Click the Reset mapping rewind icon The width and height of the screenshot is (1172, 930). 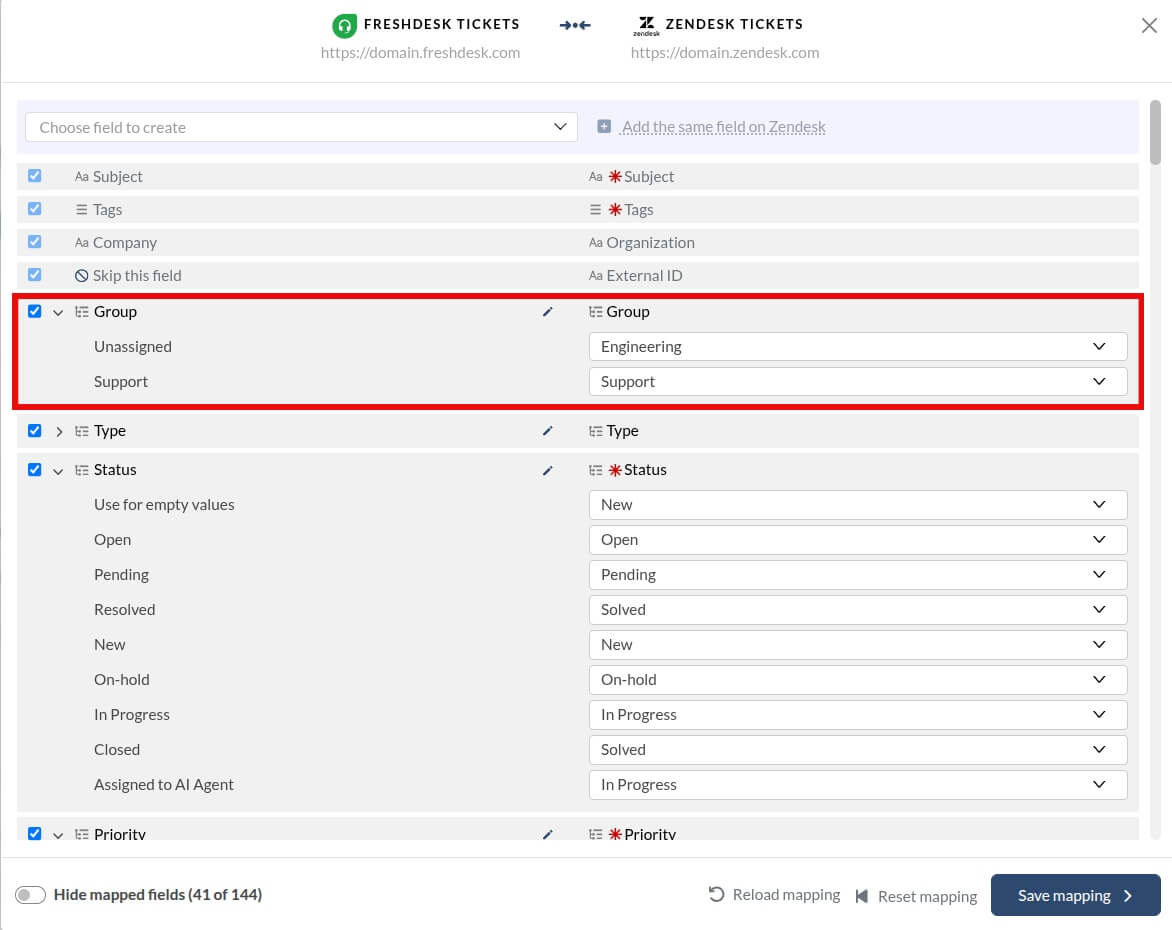point(862,896)
